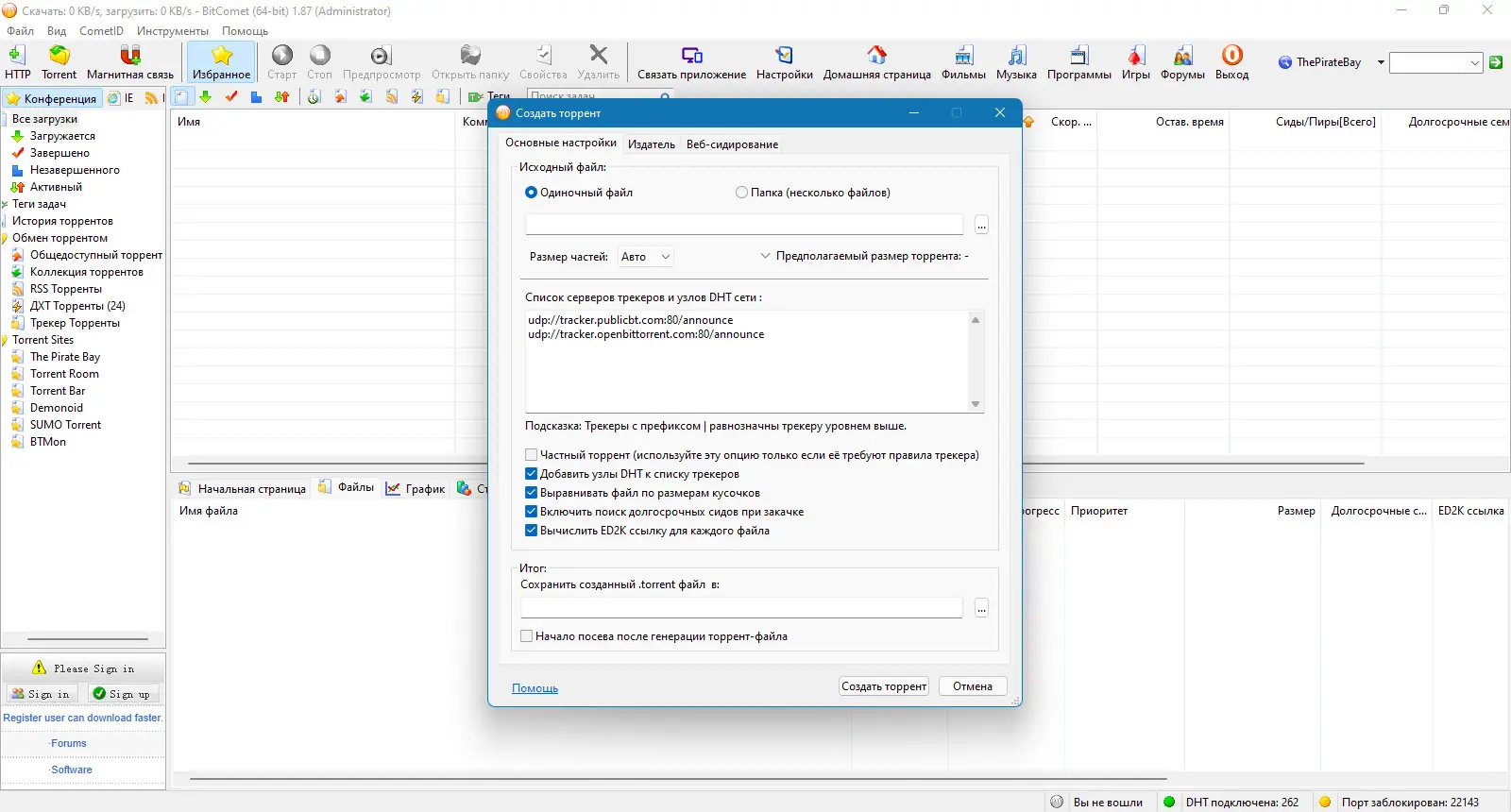
Task: Go to Домашняя страница home icon
Action: [877, 62]
